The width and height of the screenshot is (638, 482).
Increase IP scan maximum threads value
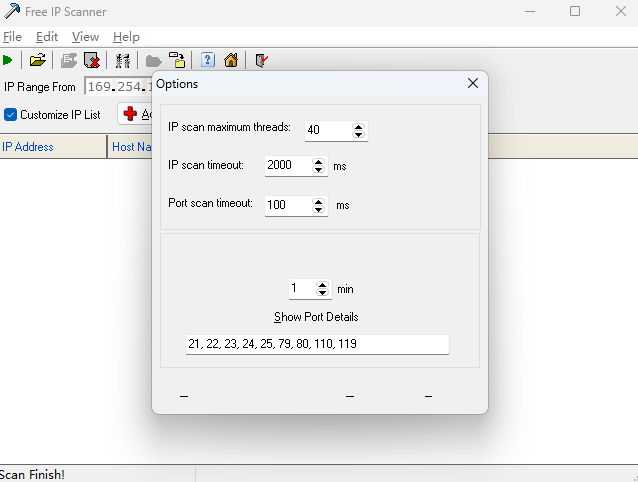pyautogui.click(x=359, y=126)
